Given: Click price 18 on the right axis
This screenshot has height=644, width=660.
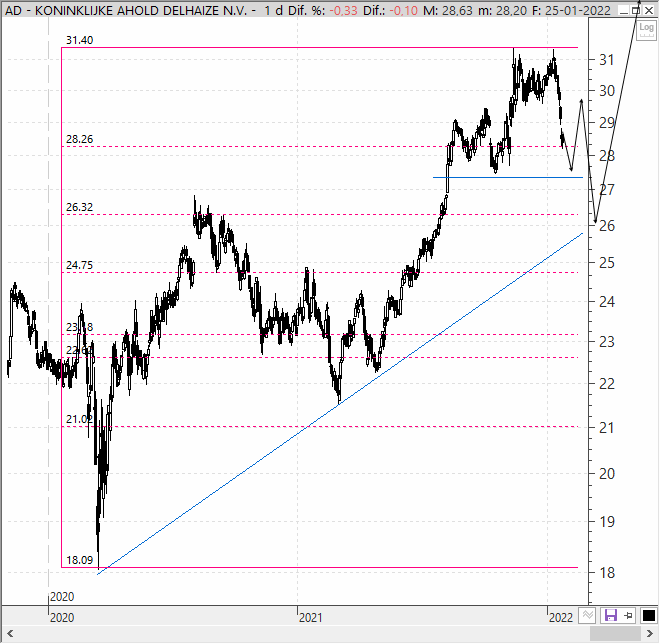Looking at the screenshot, I should click(x=607, y=572).
